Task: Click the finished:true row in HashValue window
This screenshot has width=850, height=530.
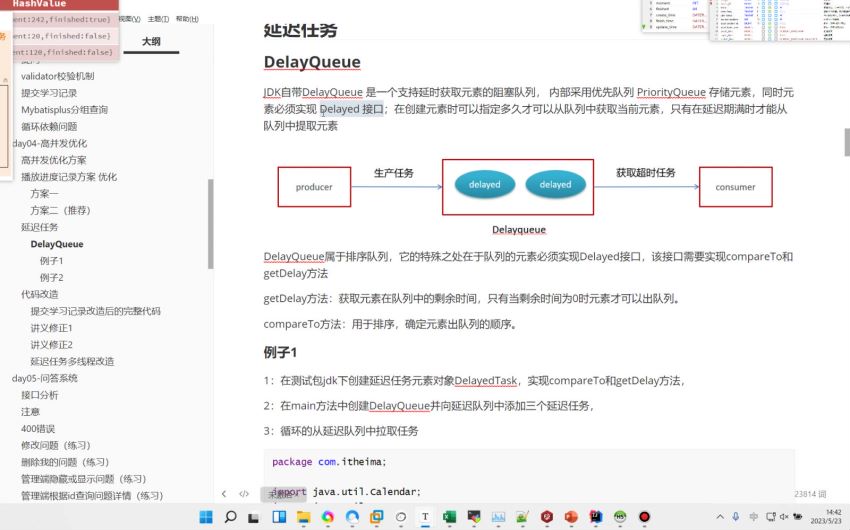Action: click(x=62, y=20)
